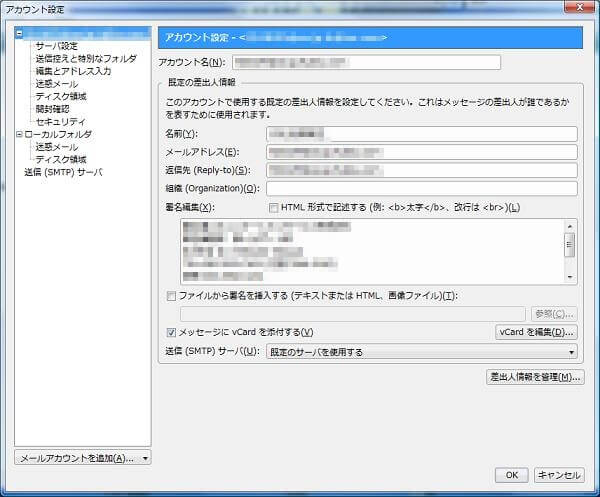Click the 組織 (Organization) input field

click(x=422, y=189)
